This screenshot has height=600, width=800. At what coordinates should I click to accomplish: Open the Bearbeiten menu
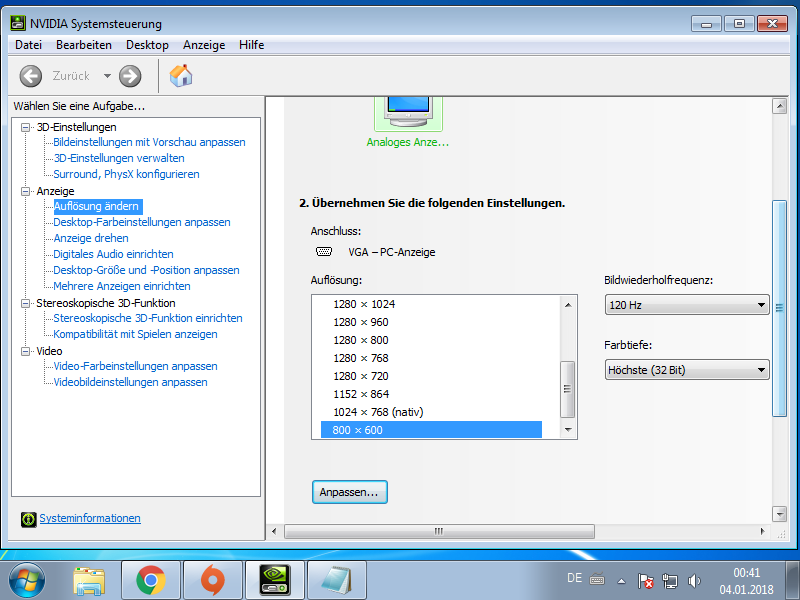(x=84, y=45)
